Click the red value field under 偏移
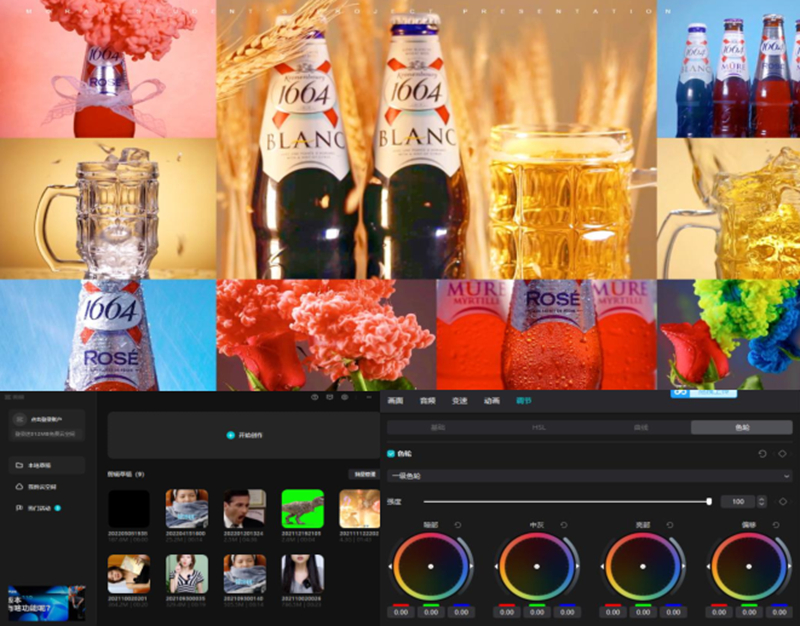This screenshot has height=626, width=800. tap(719, 612)
